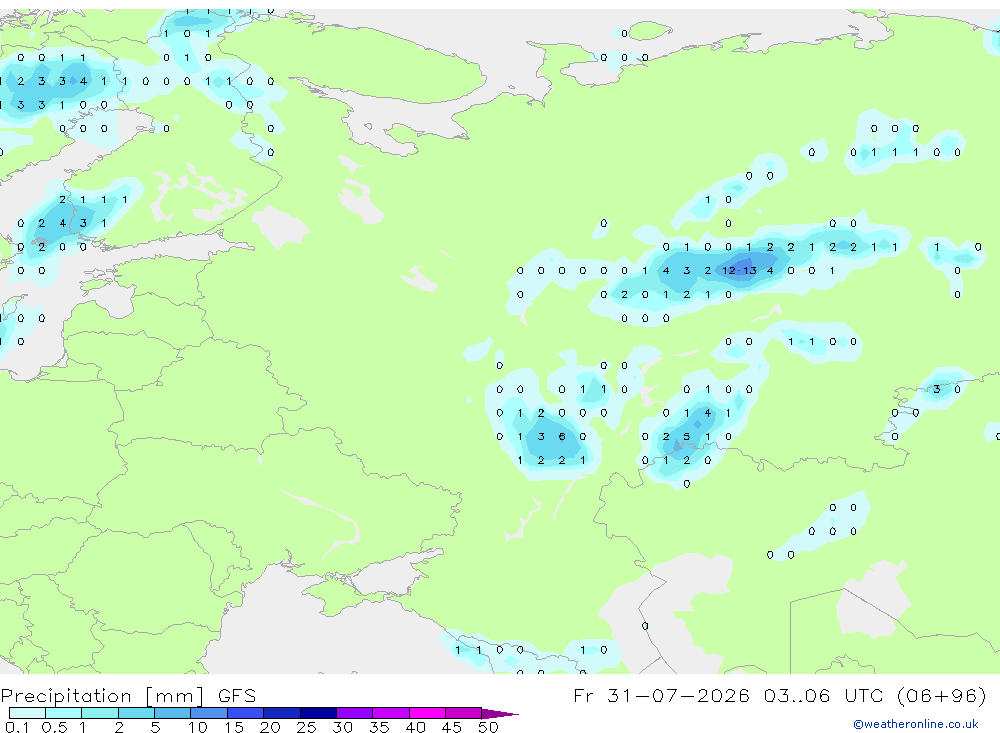This screenshot has height=733, width=1000.
Task: Select the "6" precipitation value on the map
Action: tap(562, 436)
